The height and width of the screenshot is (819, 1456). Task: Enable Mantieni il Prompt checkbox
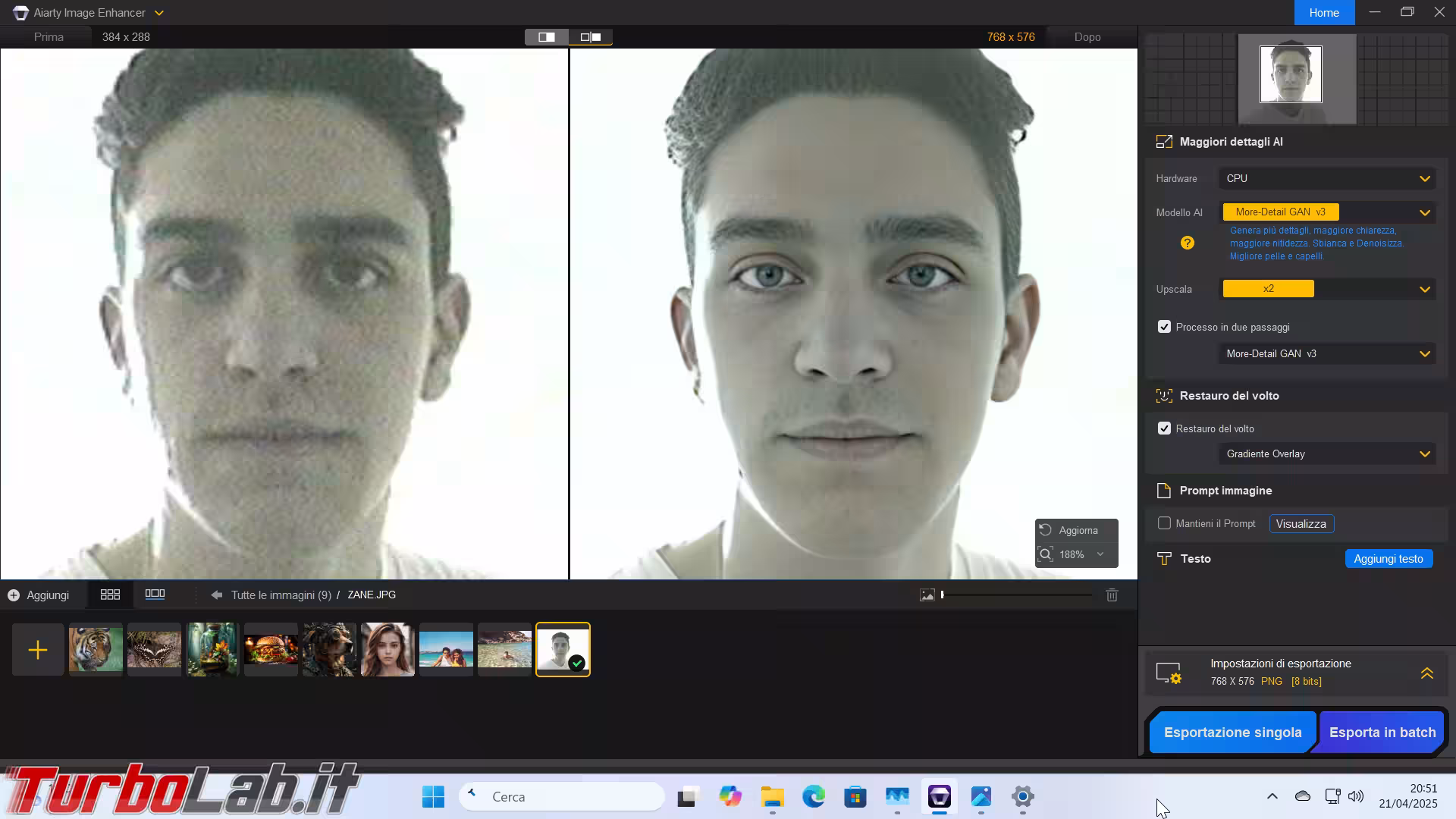(x=1164, y=523)
